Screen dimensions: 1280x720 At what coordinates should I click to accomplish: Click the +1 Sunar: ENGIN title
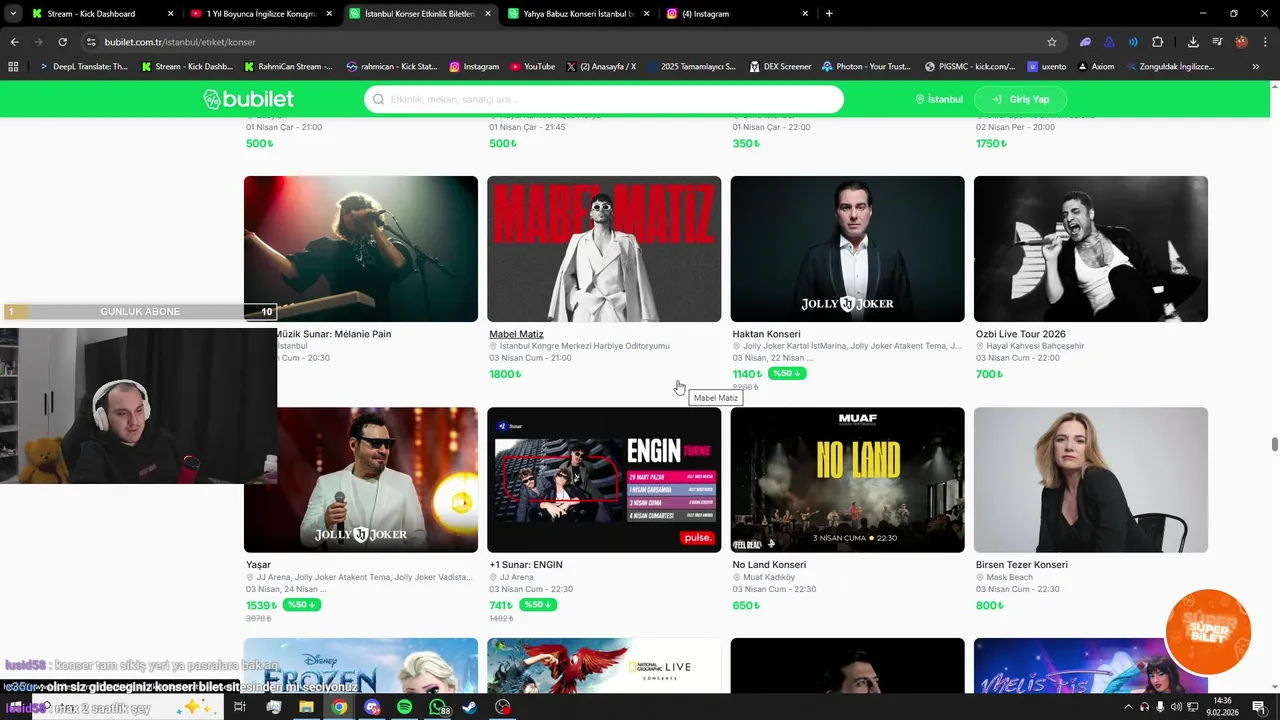click(x=526, y=565)
